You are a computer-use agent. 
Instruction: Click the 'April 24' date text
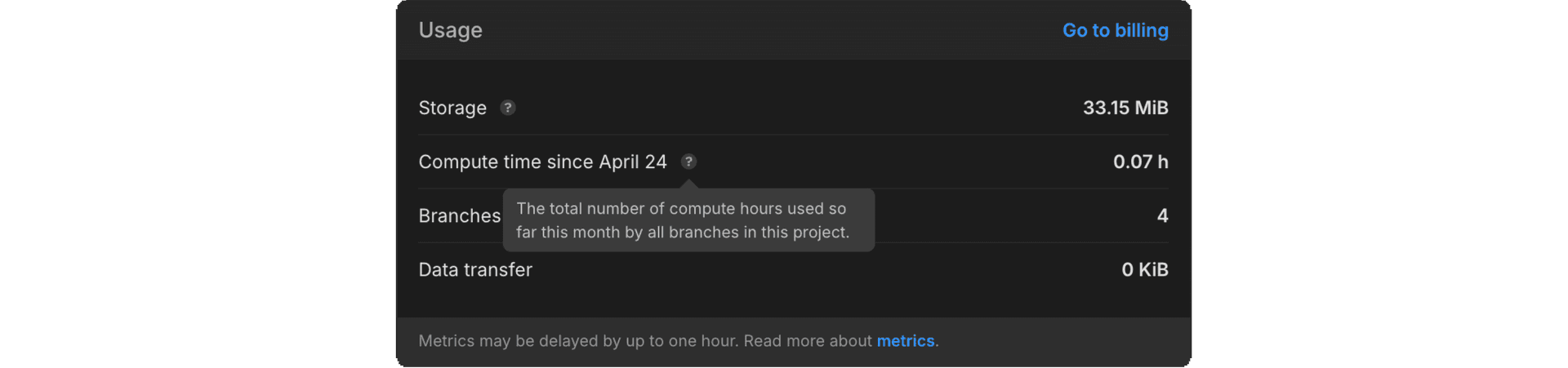click(633, 162)
